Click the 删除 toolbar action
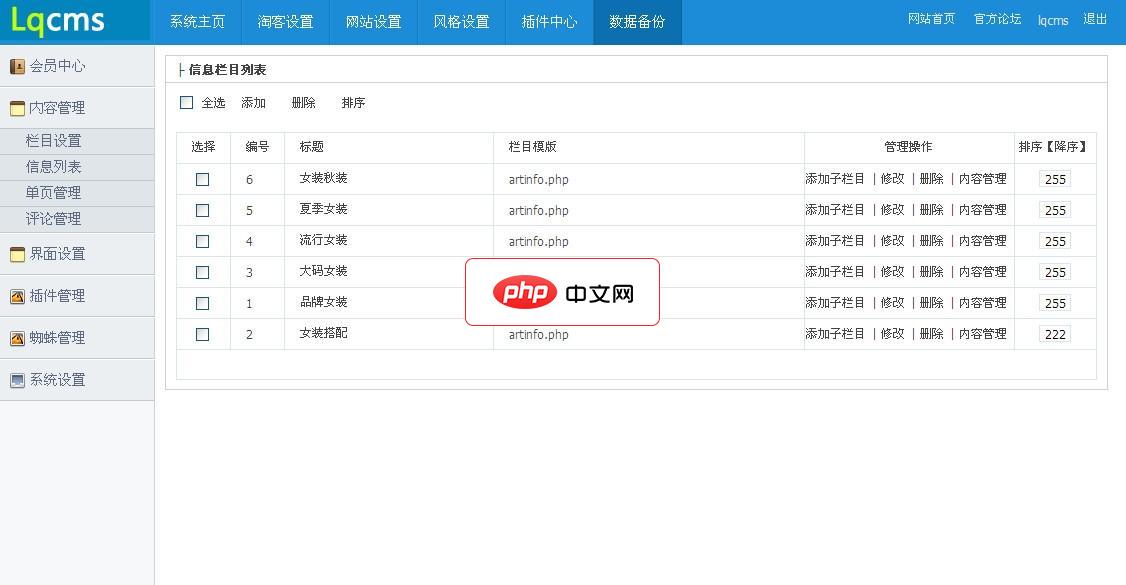1126x585 pixels. click(x=303, y=102)
